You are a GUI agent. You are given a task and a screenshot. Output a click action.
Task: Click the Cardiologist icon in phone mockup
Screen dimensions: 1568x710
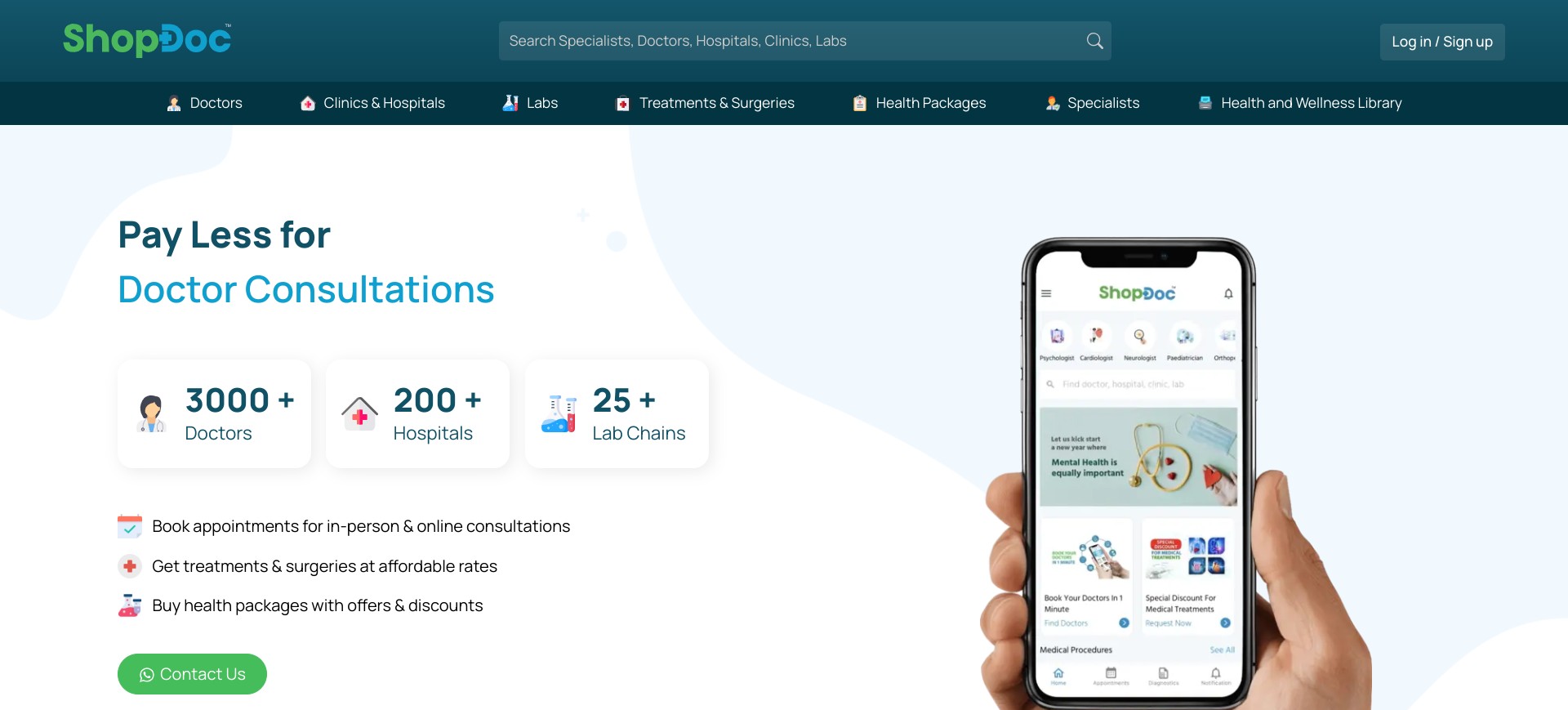(x=1096, y=336)
